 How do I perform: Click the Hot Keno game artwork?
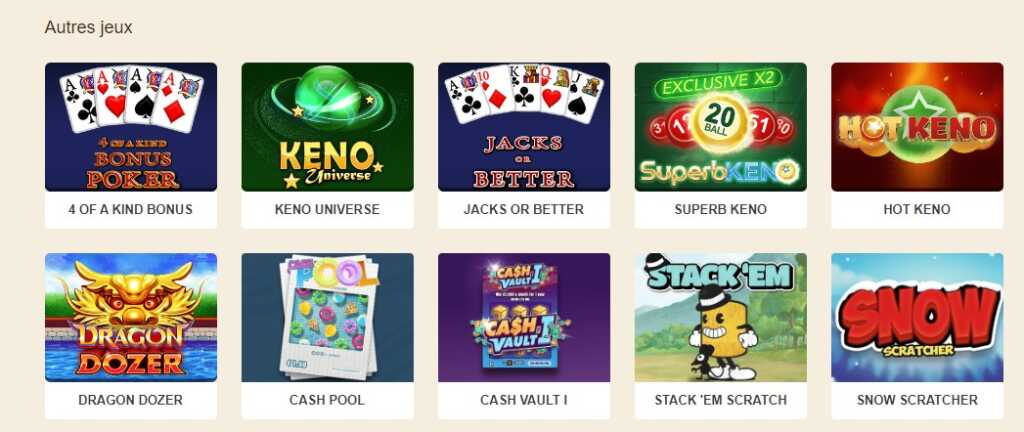(917, 127)
